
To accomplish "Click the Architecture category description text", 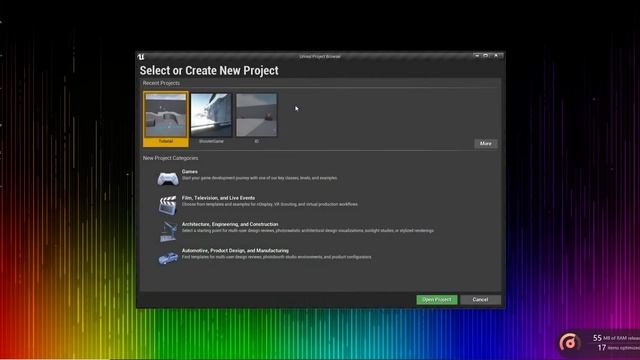I will pyautogui.click(x=308, y=231).
